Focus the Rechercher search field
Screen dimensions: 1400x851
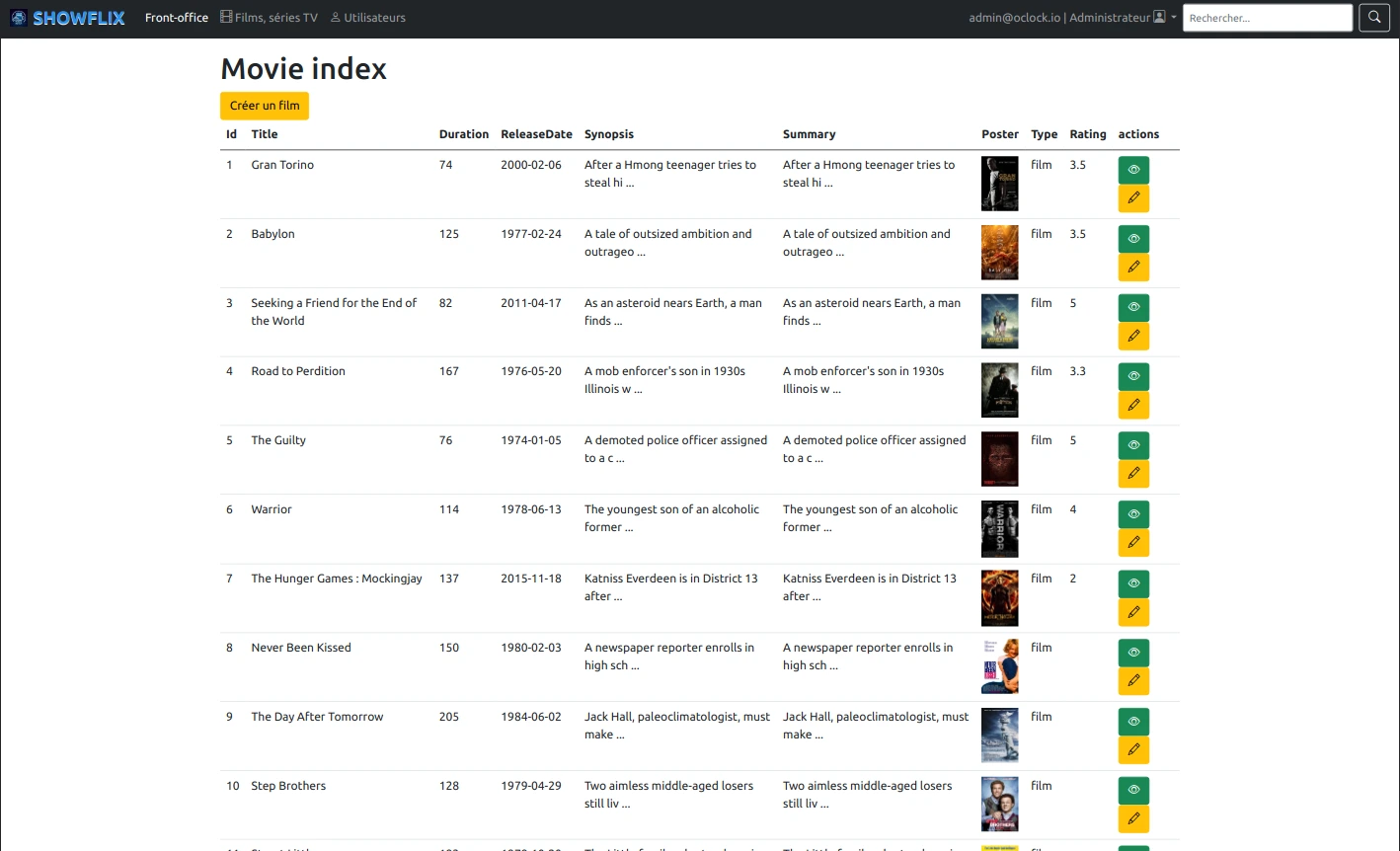point(1268,18)
